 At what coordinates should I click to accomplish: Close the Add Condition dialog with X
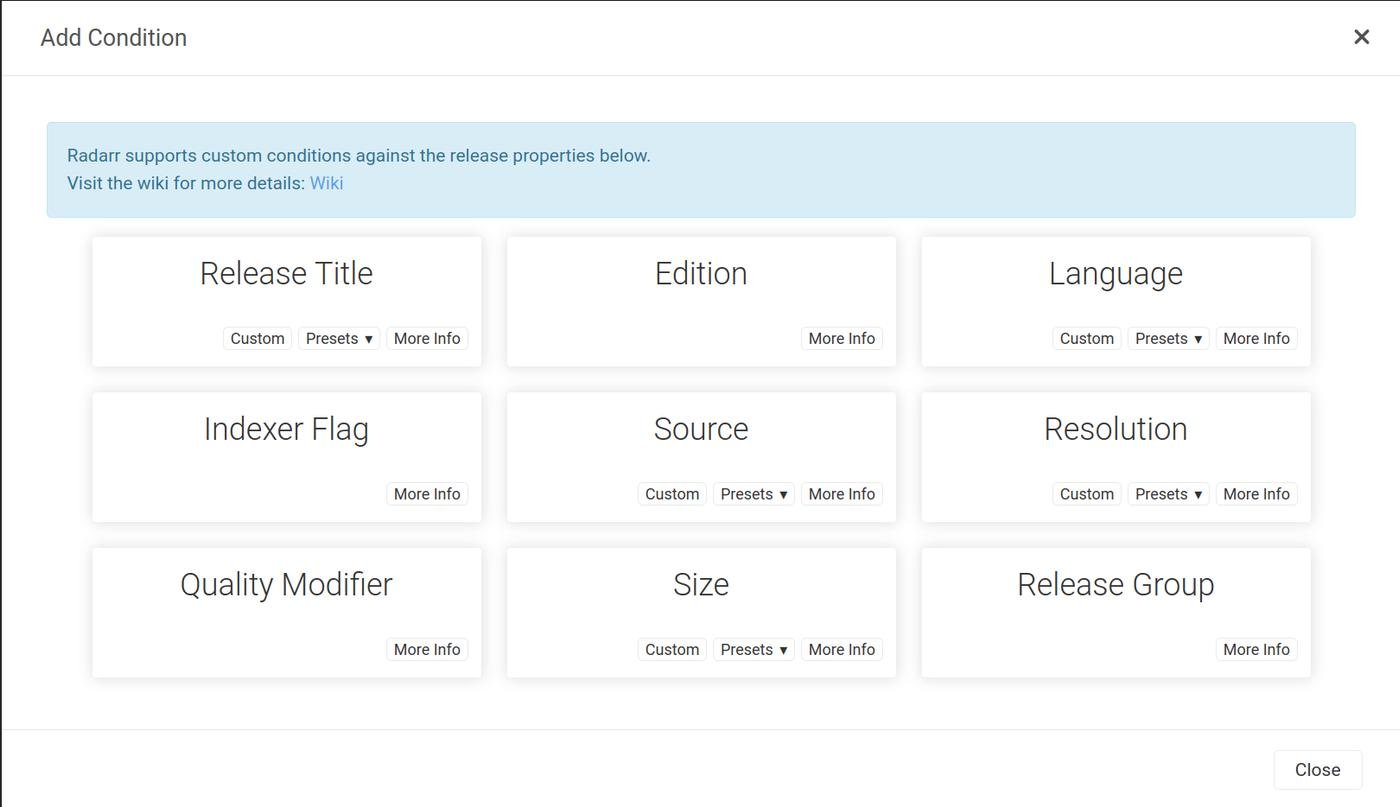coord(1361,37)
